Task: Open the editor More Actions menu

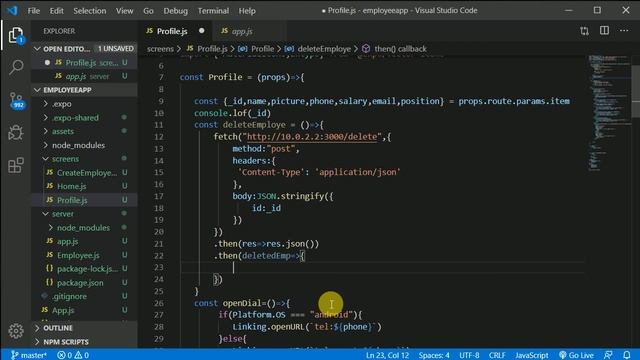Action: point(624,31)
